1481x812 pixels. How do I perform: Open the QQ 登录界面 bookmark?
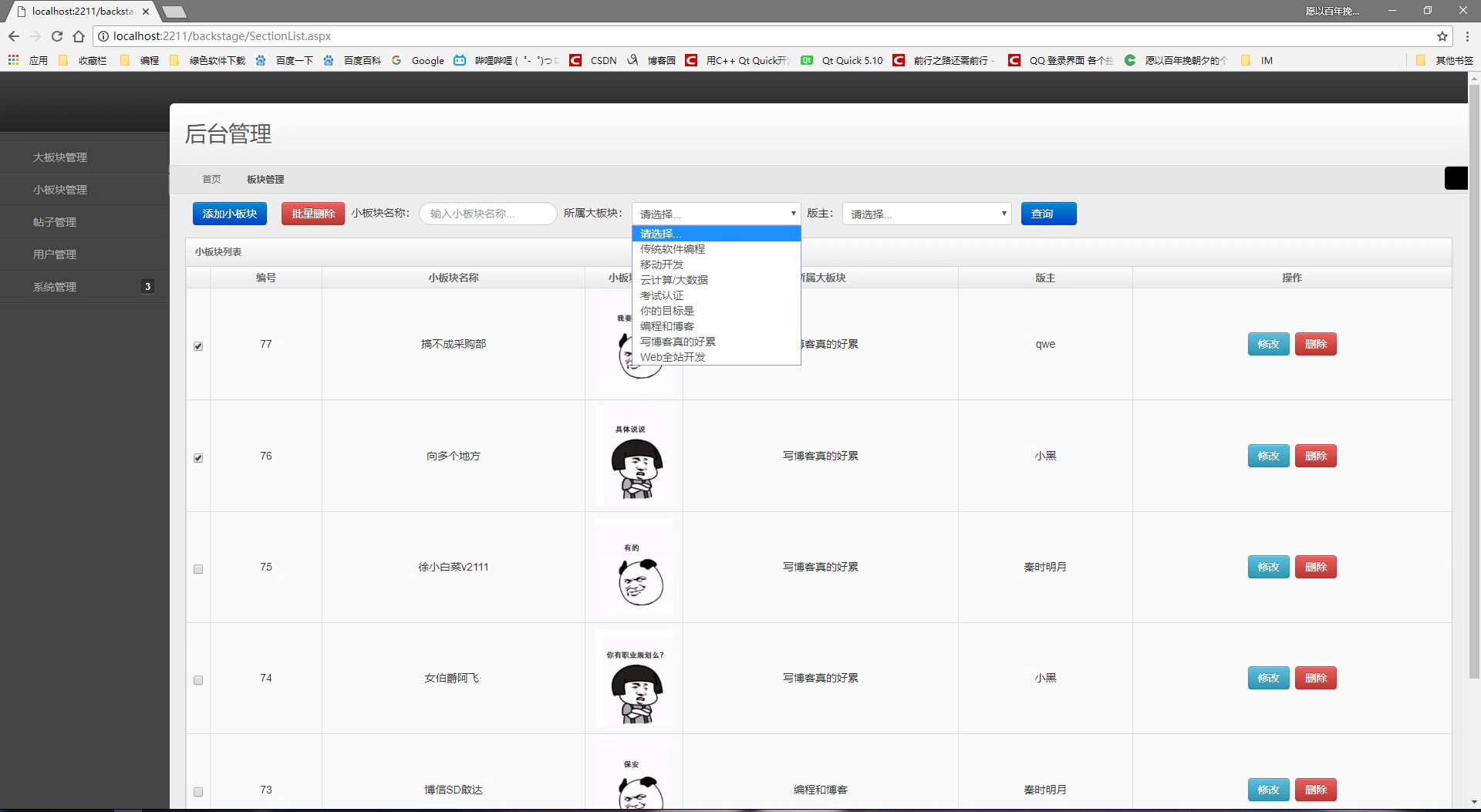(1061, 60)
